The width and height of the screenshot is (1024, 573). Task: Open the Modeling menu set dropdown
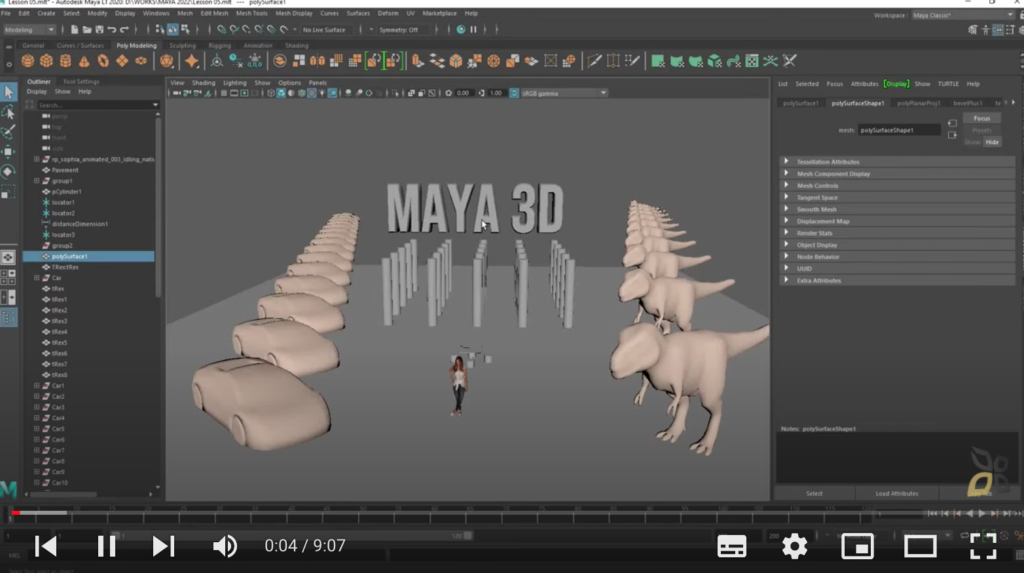(x=29, y=29)
